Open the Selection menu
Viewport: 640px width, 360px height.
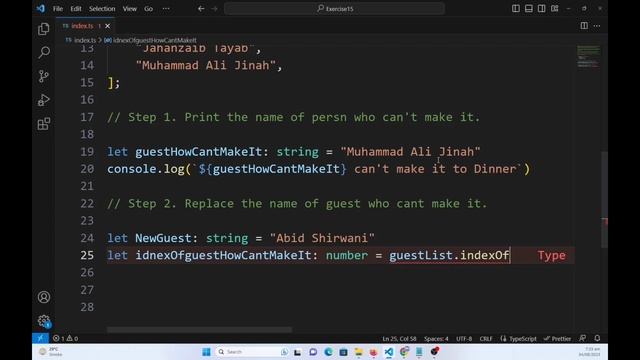coord(102,9)
